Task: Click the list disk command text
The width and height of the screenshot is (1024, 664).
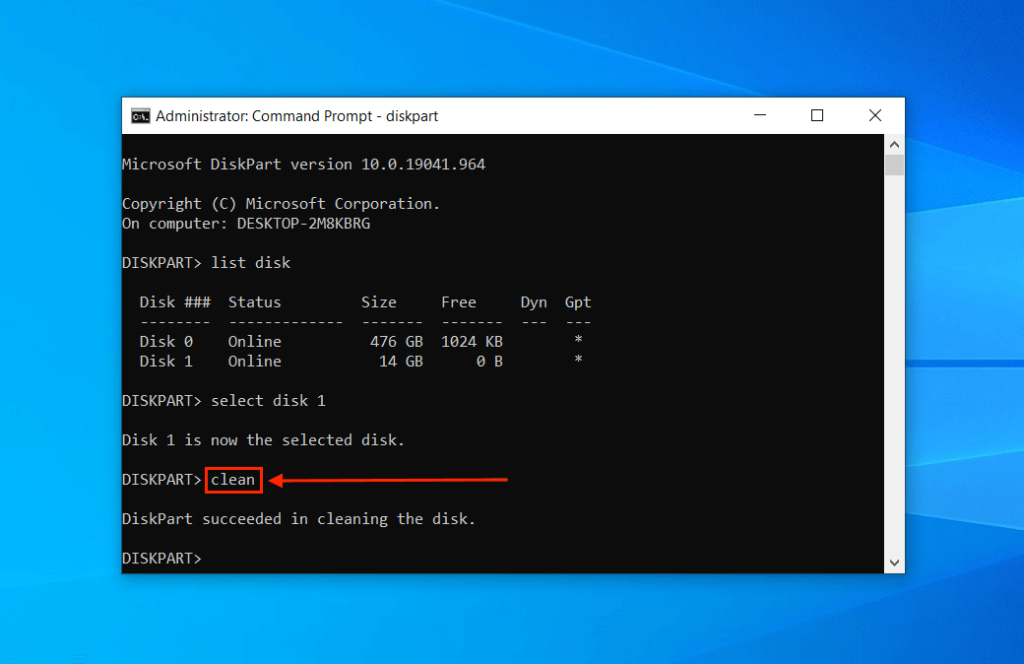Action: click(x=251, y=262)
